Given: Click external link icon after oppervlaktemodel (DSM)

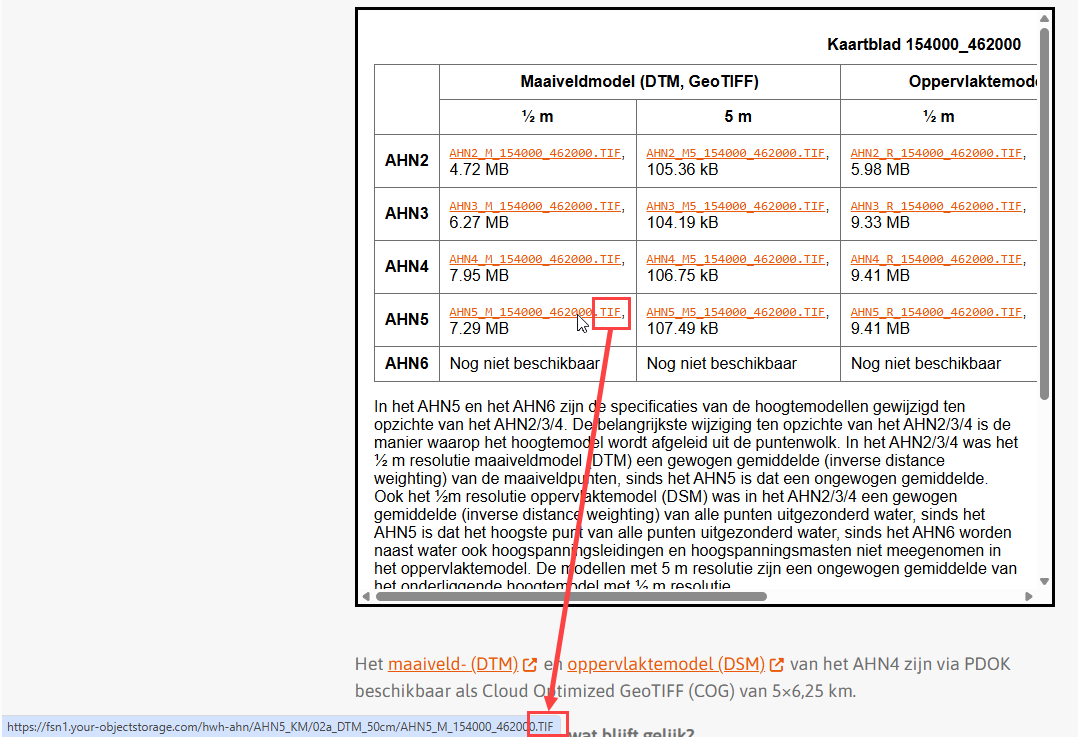Looking at the screenshot, I should click(778, 665).
